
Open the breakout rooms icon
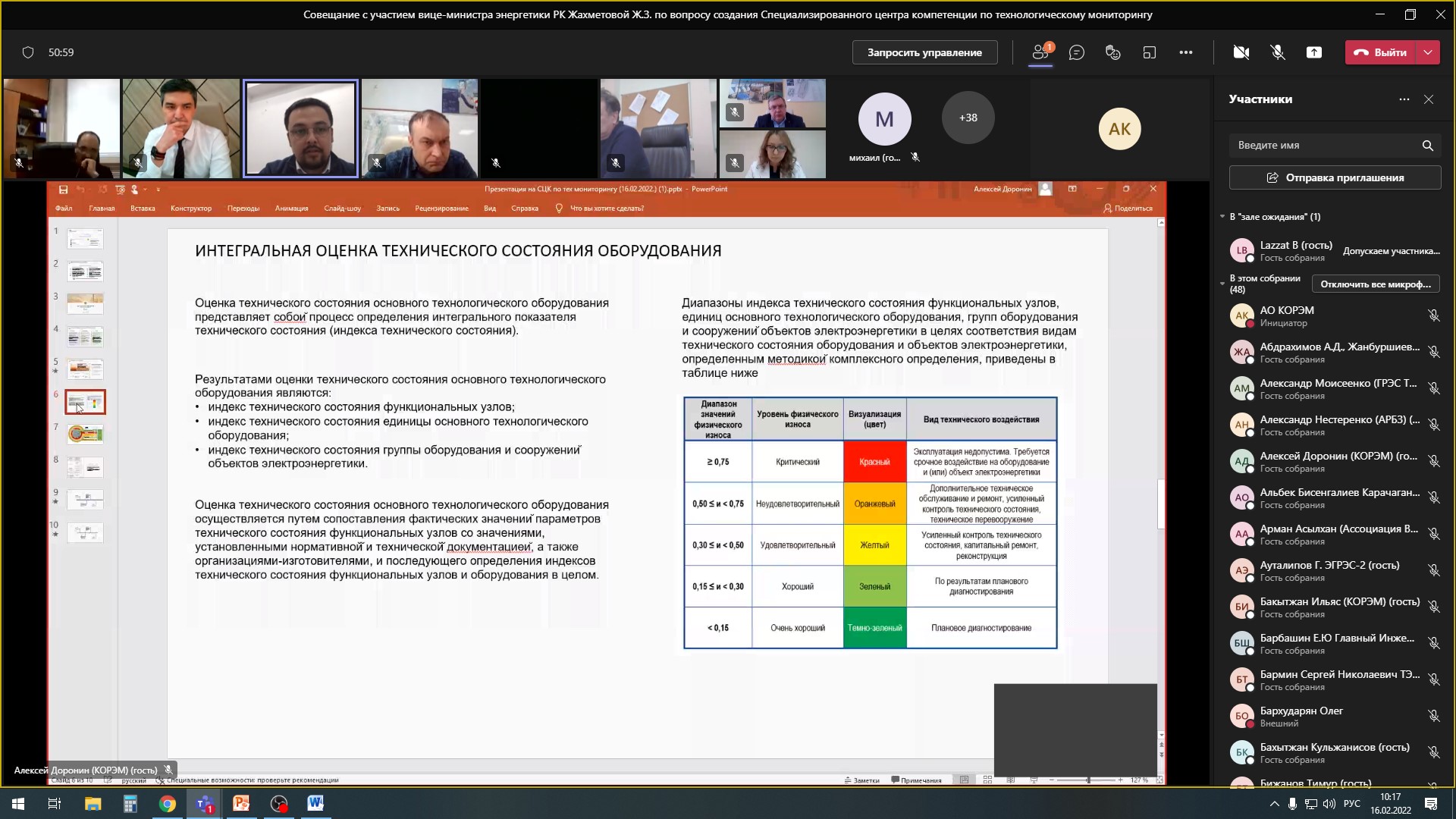click(1150, 52)
